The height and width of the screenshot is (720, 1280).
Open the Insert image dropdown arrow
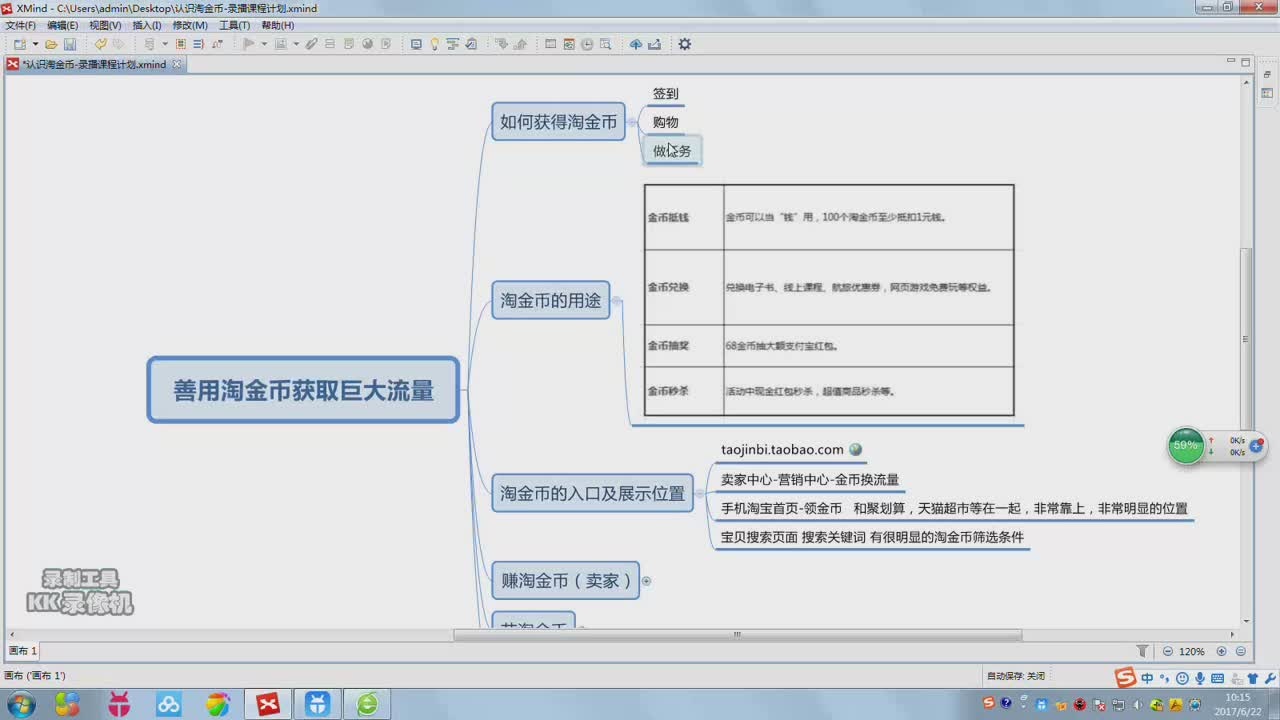pos(296,44)
